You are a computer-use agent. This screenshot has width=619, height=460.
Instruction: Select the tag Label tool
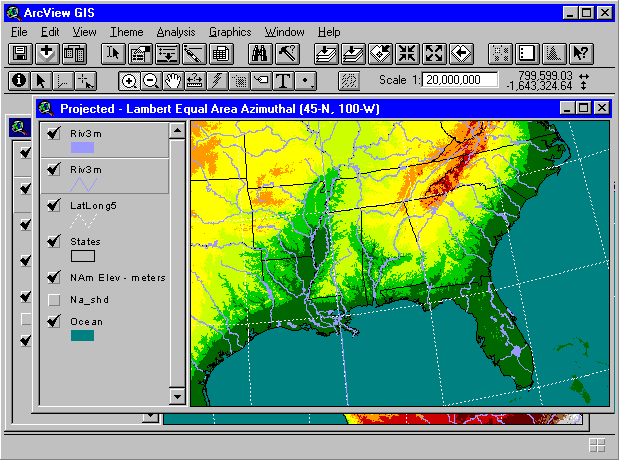click(x=261, y=81)
